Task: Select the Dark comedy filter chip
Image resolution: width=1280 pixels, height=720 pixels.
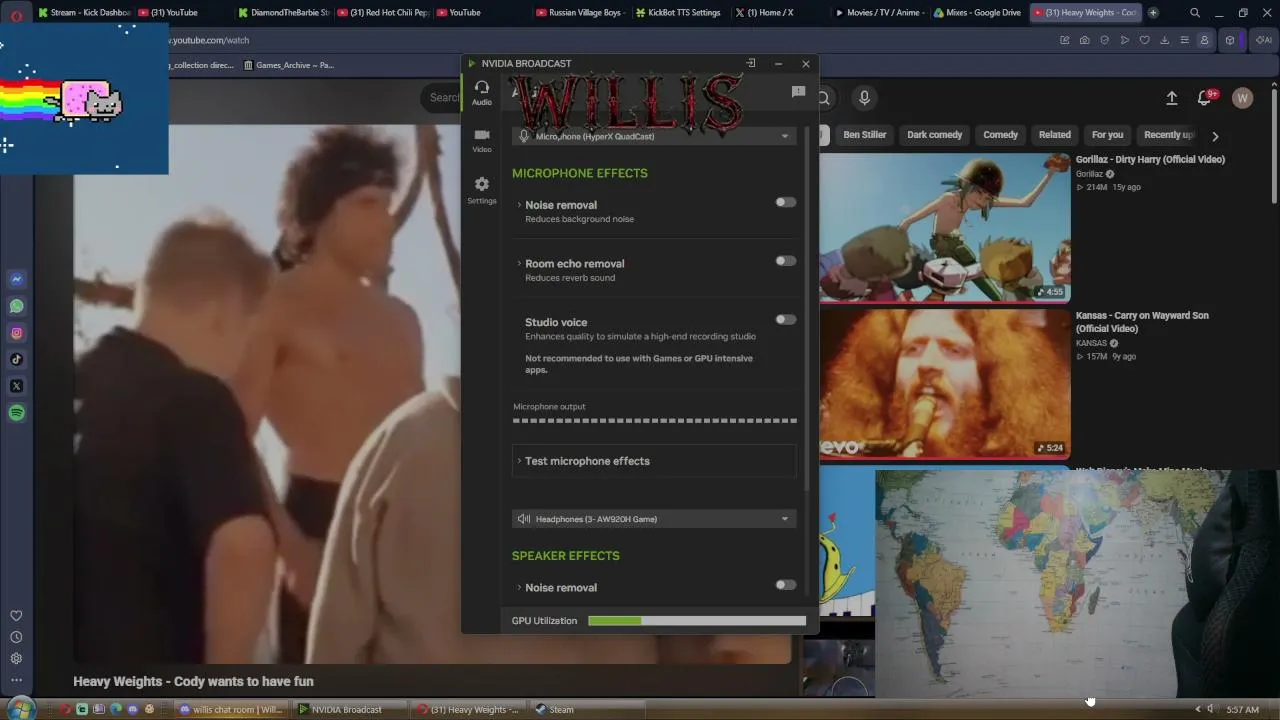Action: 934,135
